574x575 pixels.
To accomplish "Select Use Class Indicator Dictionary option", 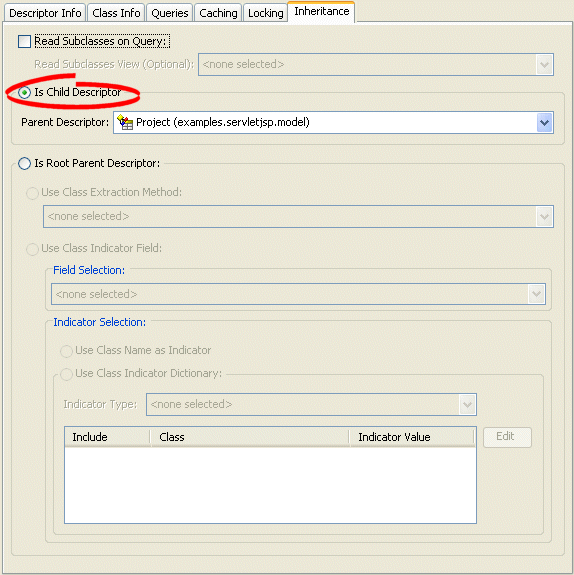I will tap(66, 374).
